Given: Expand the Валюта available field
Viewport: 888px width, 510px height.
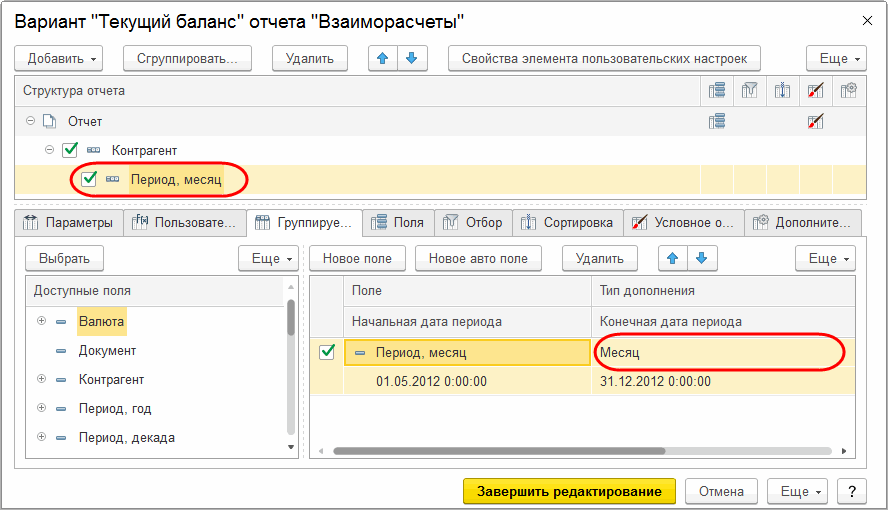Looking at the screenshot, I should coord(41,321).
